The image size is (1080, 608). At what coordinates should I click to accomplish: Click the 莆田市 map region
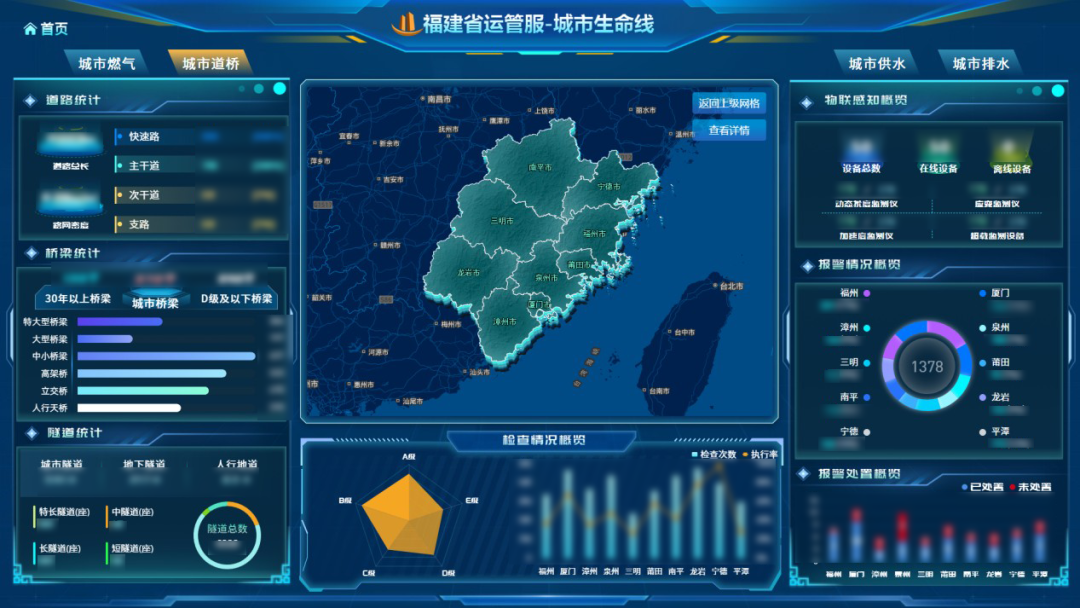click(x=579, y=264)
